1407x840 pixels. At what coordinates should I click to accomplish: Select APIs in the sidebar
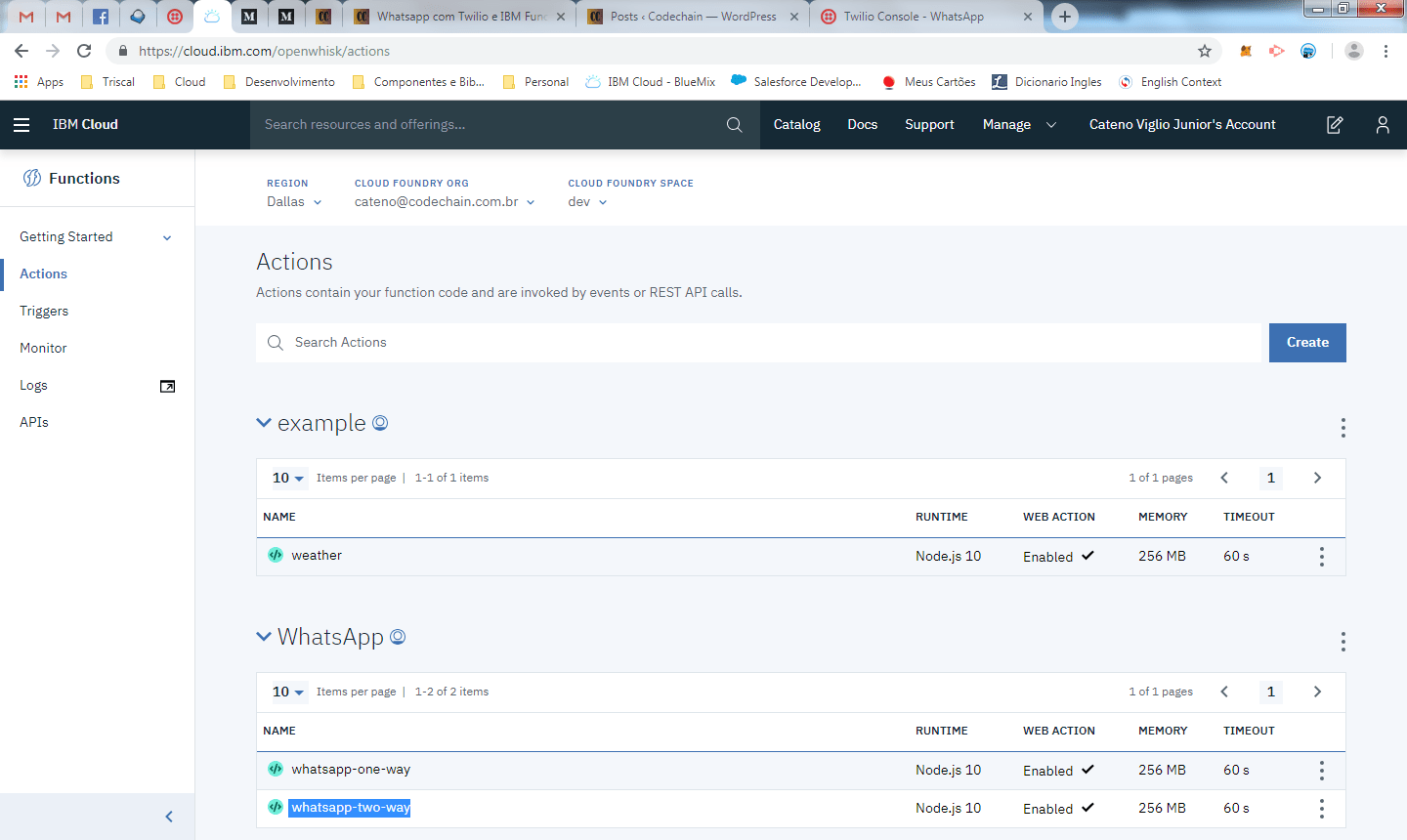point(34,423)
